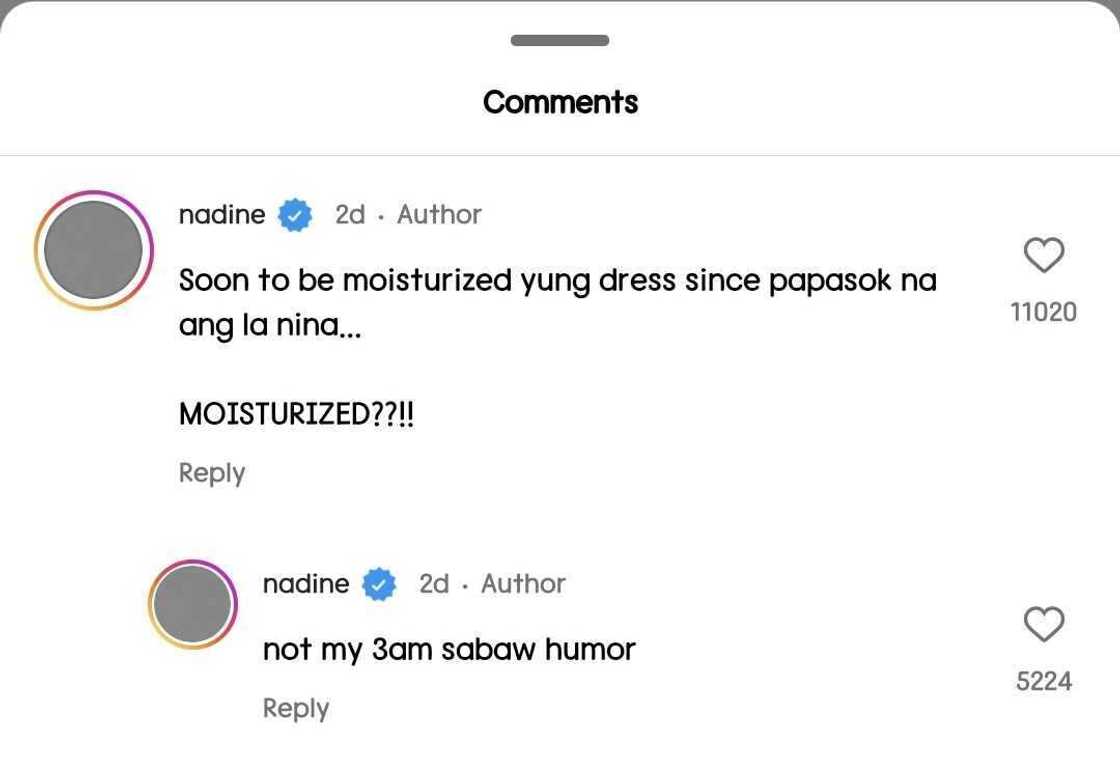Click verified badge on the top comment
The height and width of the screenshot is (774, 1120).
tap(294, 215)
